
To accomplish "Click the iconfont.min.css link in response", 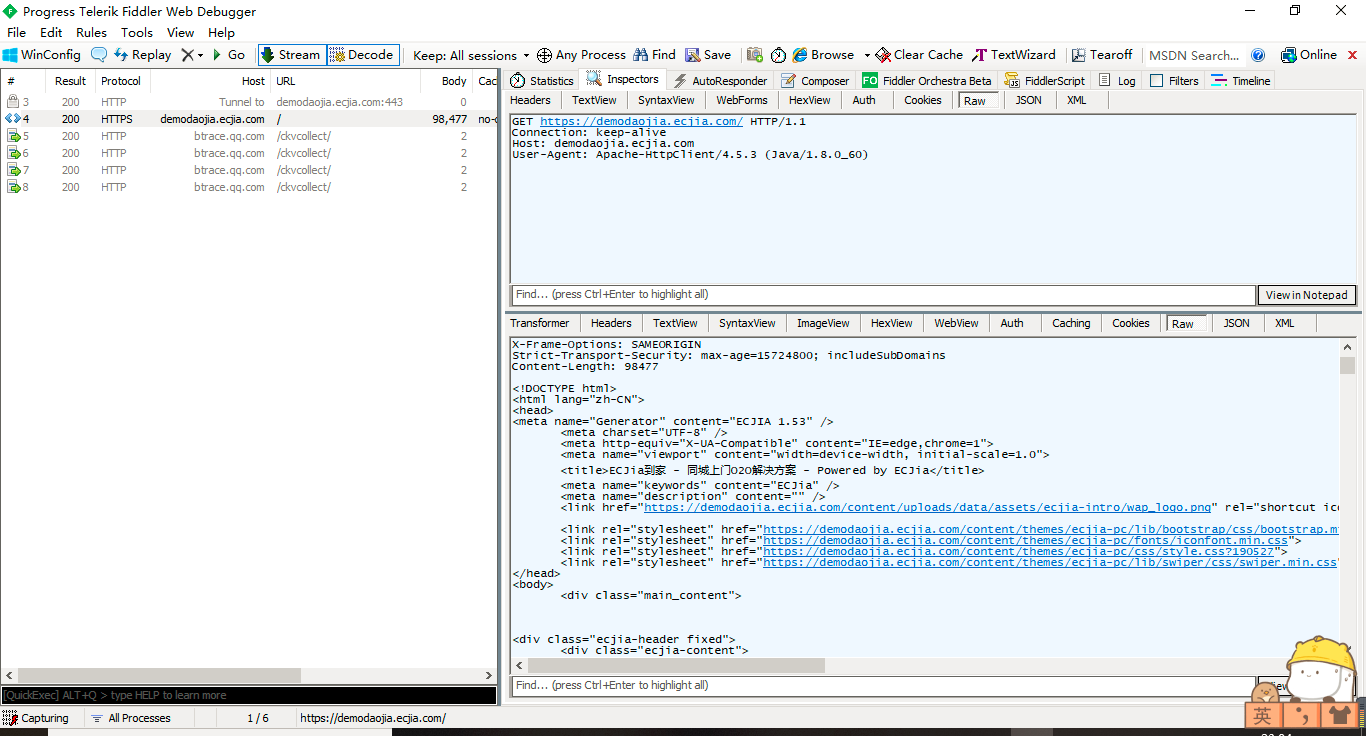I will tap(1026, 540).
